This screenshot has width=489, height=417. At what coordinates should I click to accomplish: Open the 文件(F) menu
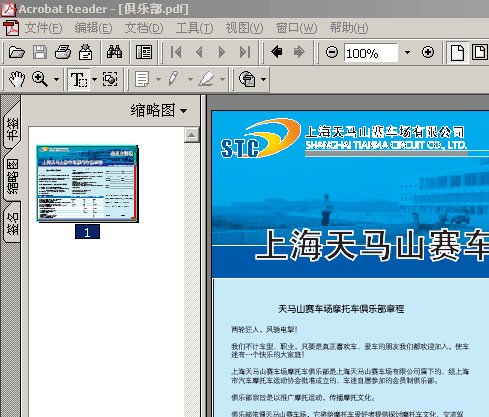tap(43, 28)
